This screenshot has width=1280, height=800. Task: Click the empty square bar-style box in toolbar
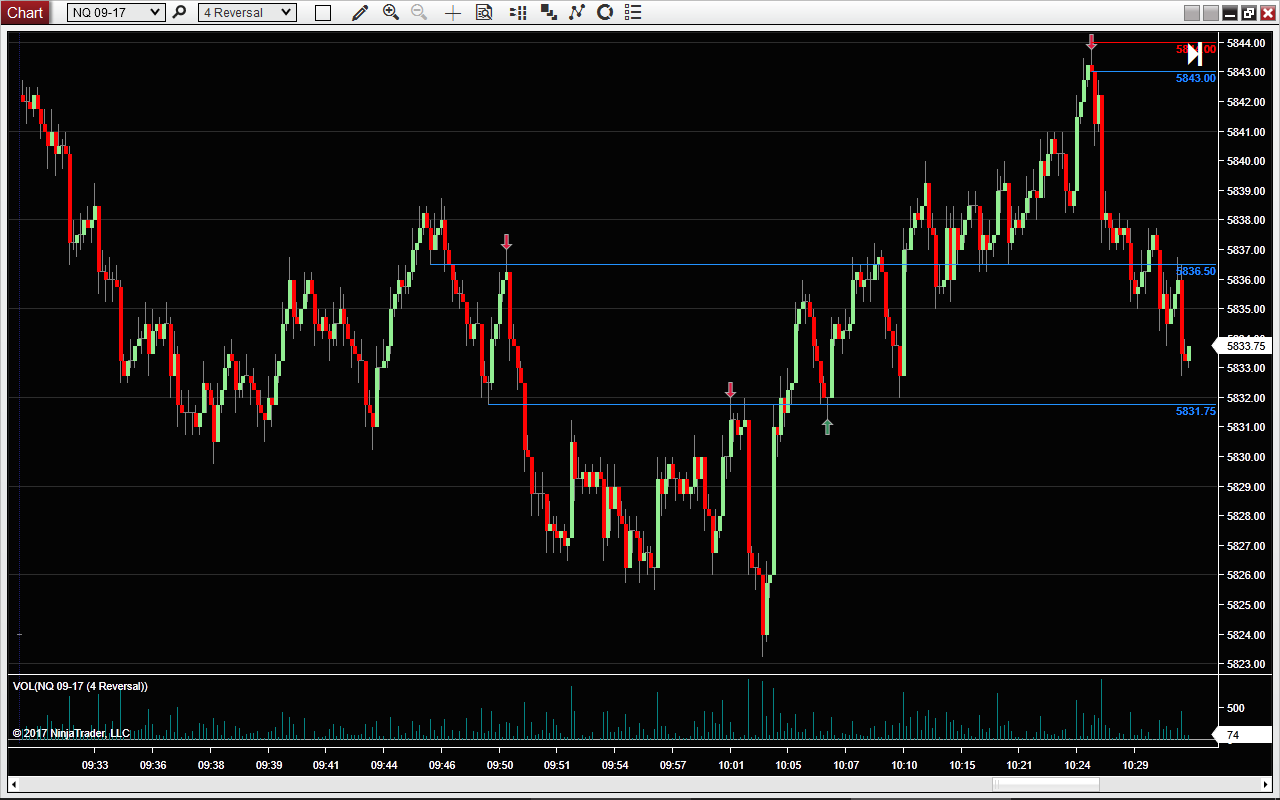(x=322, y=13)
